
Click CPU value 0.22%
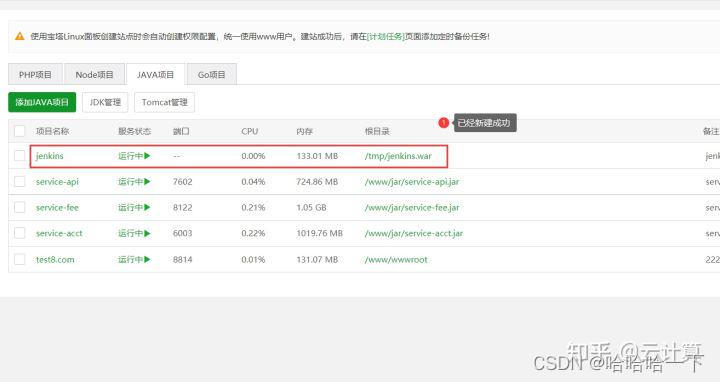[x=253, y=233]
